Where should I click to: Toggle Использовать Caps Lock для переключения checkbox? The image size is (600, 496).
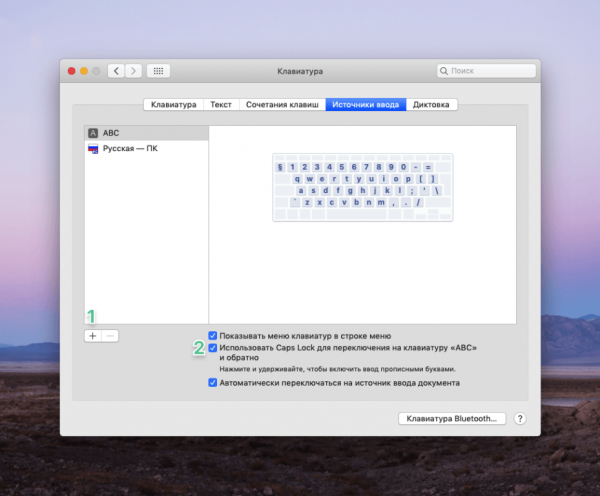point(213,348)
